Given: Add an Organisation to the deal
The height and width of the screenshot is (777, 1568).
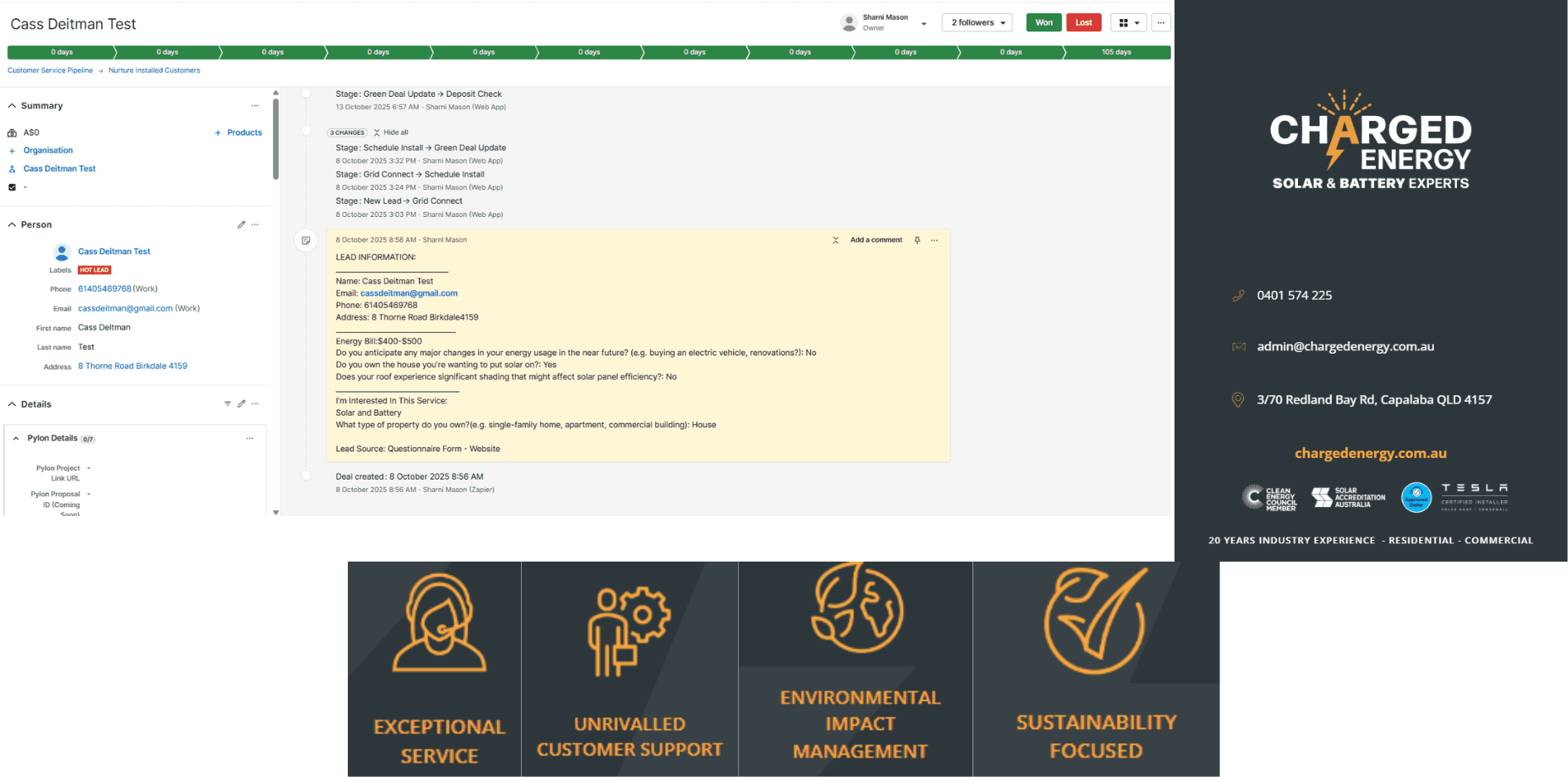Looking at the screenshot, I should (x=48, y=151).
